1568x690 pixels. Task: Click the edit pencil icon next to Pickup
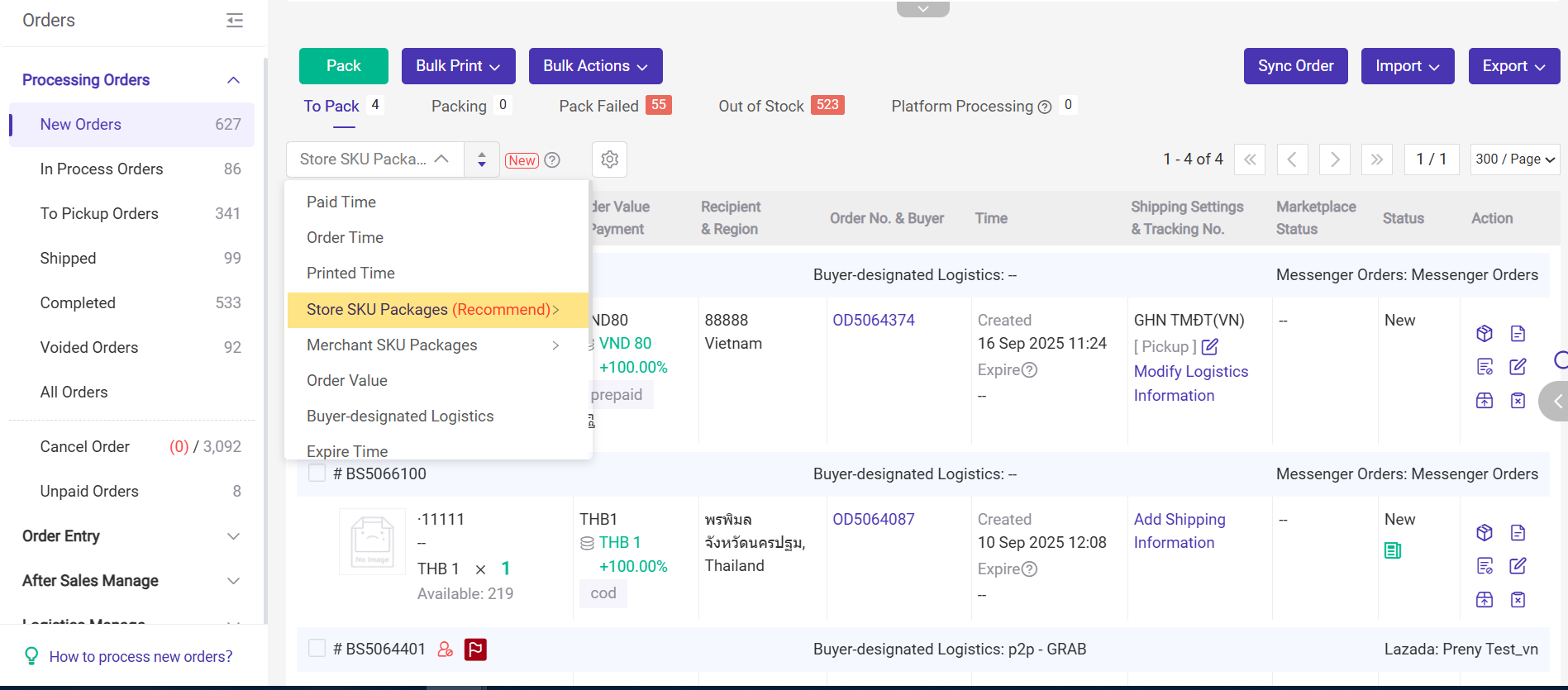coord(1210,347)
